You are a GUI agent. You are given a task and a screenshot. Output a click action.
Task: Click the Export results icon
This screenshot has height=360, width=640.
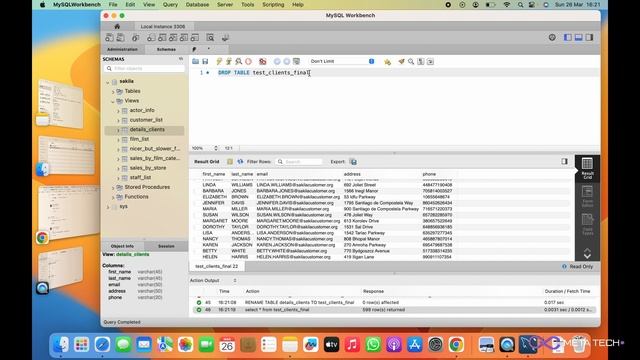click(353, 162)
